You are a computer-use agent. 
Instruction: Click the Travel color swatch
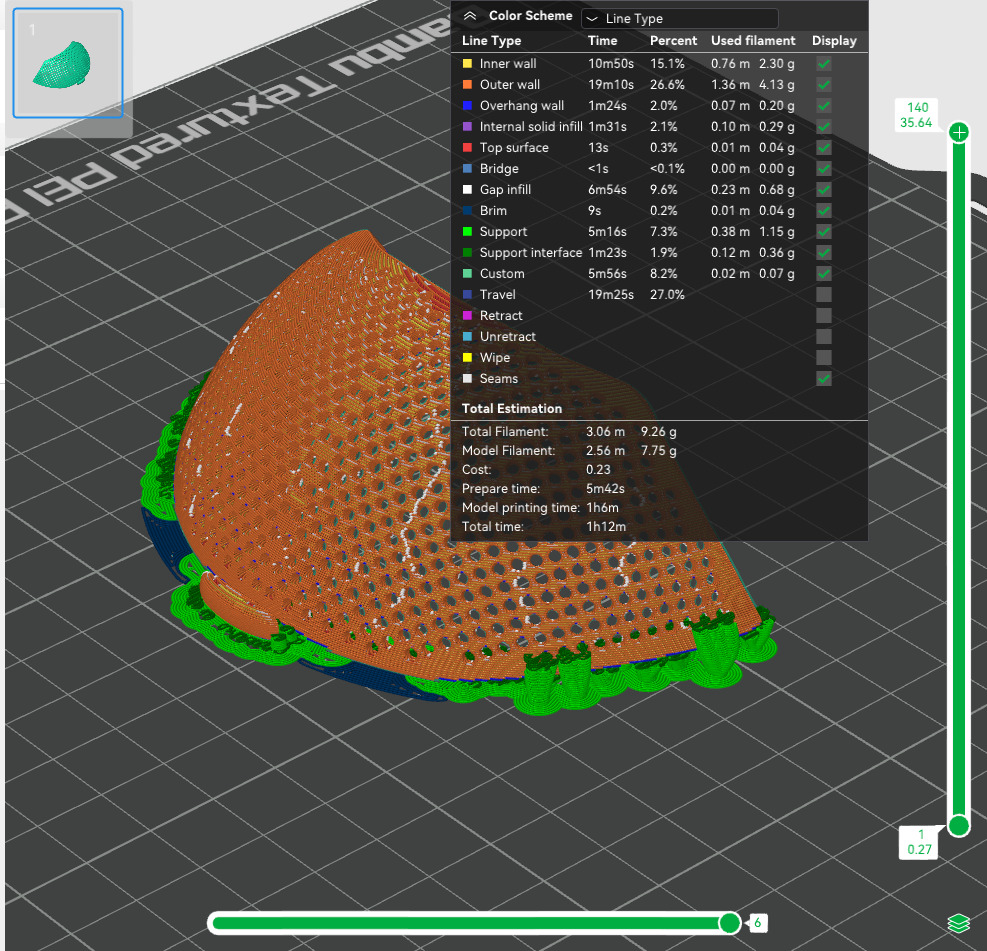(467, 295)
